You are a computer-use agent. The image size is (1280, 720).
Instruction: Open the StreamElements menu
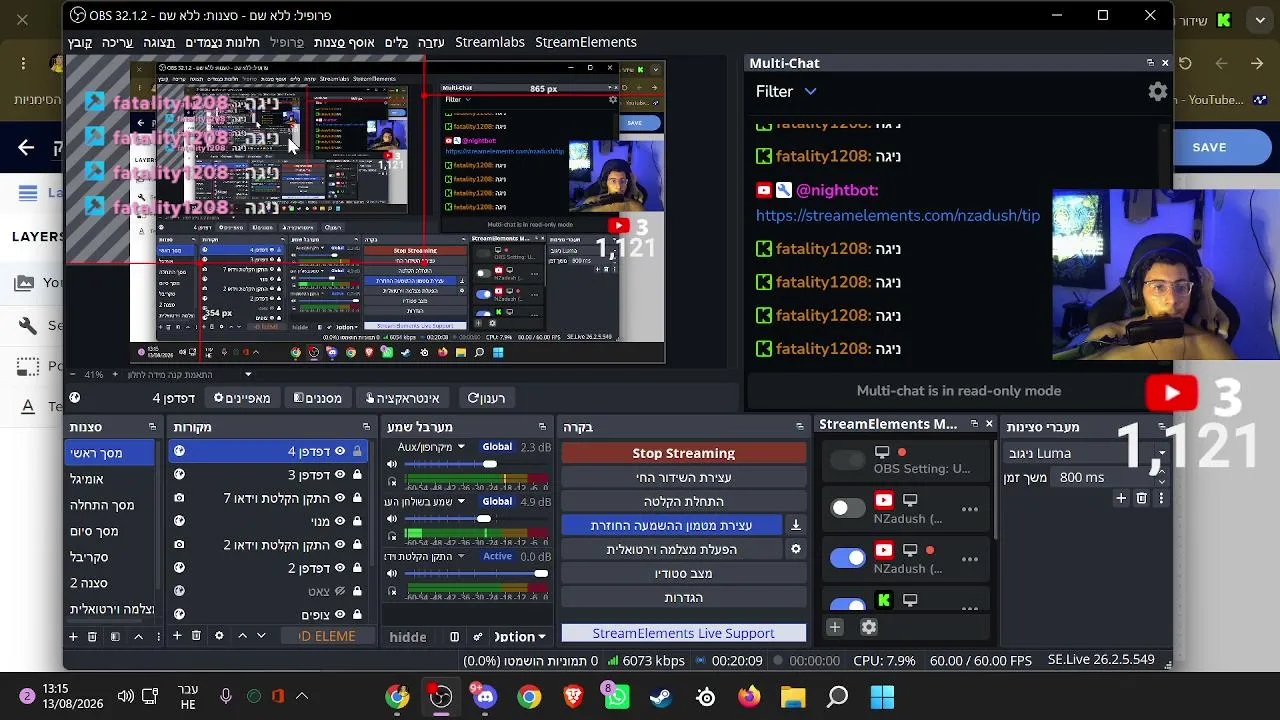tap(586, 42)
